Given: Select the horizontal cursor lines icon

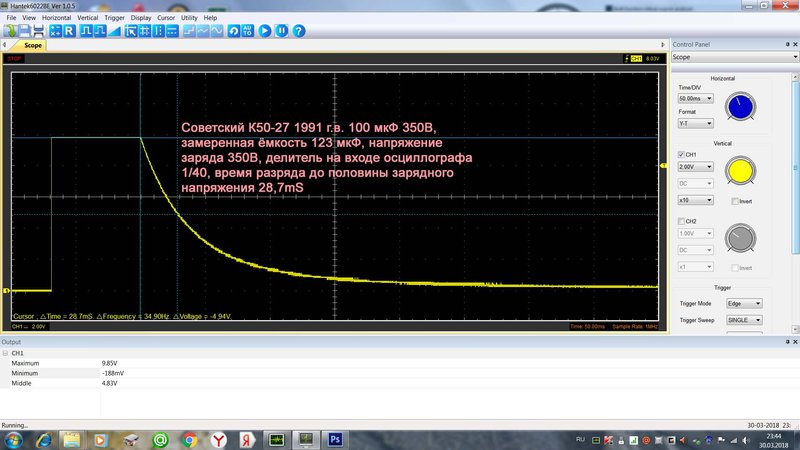Looking at the screenshot, I should click(172, 31).
